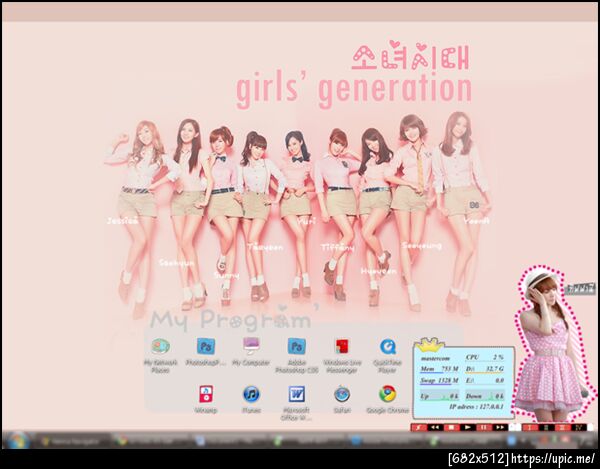Open the first taskbar window button

(x=71, y=441)
